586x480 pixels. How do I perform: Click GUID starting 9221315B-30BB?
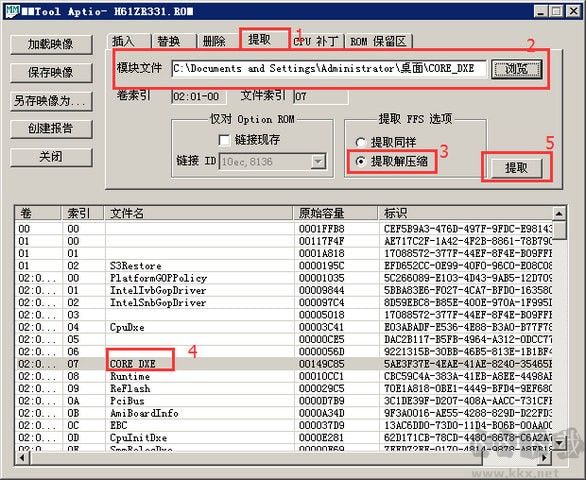click(x=468, y=352)
